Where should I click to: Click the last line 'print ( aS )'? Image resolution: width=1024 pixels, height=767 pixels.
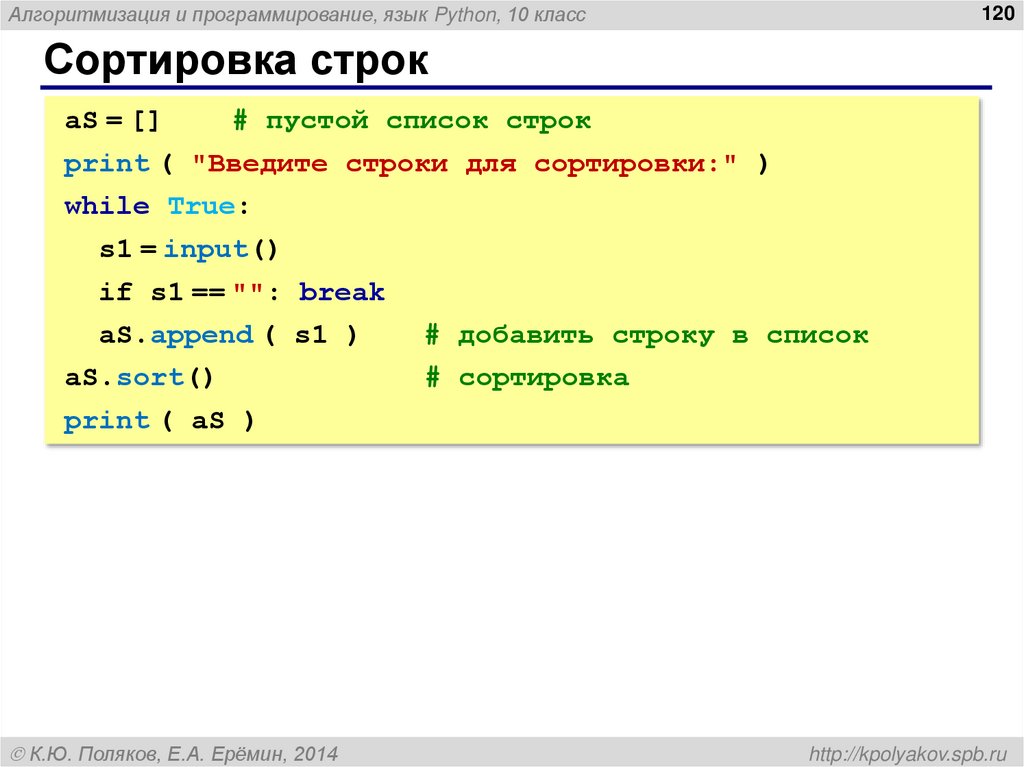click(x=159, y=421)
